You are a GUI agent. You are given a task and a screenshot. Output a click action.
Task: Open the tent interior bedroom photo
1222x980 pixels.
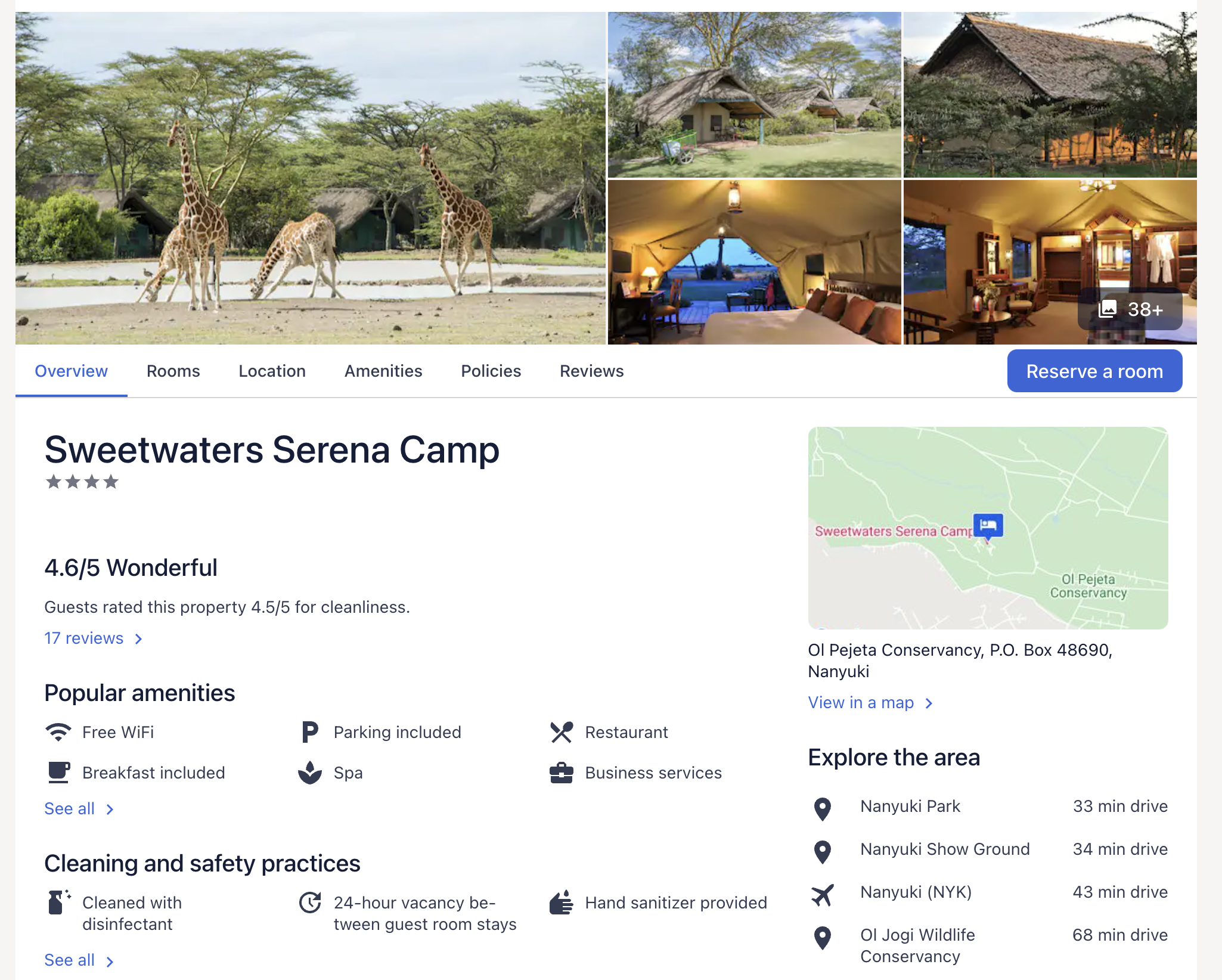point(754,262)
